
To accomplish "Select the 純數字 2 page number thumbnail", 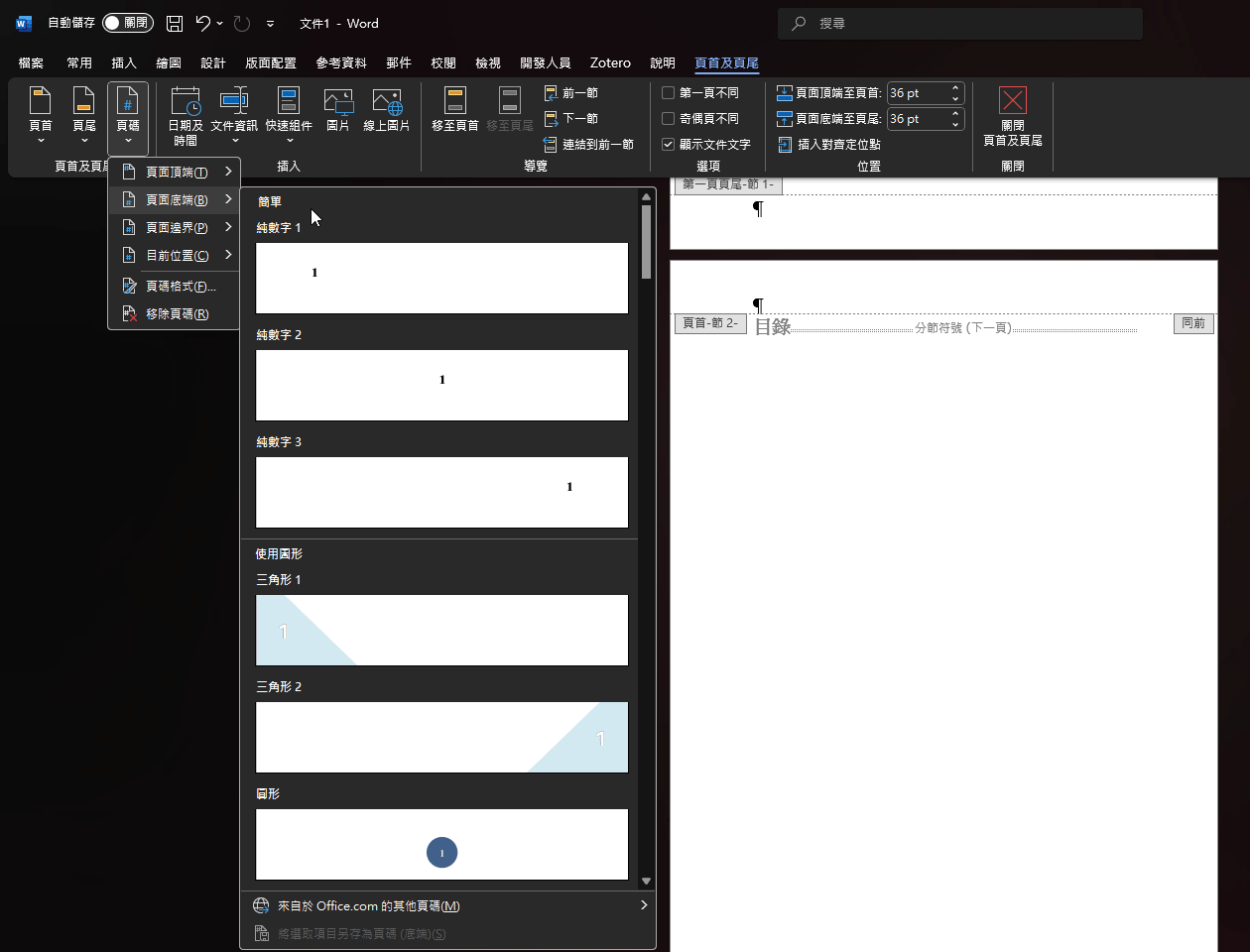I will click(441, 385).
